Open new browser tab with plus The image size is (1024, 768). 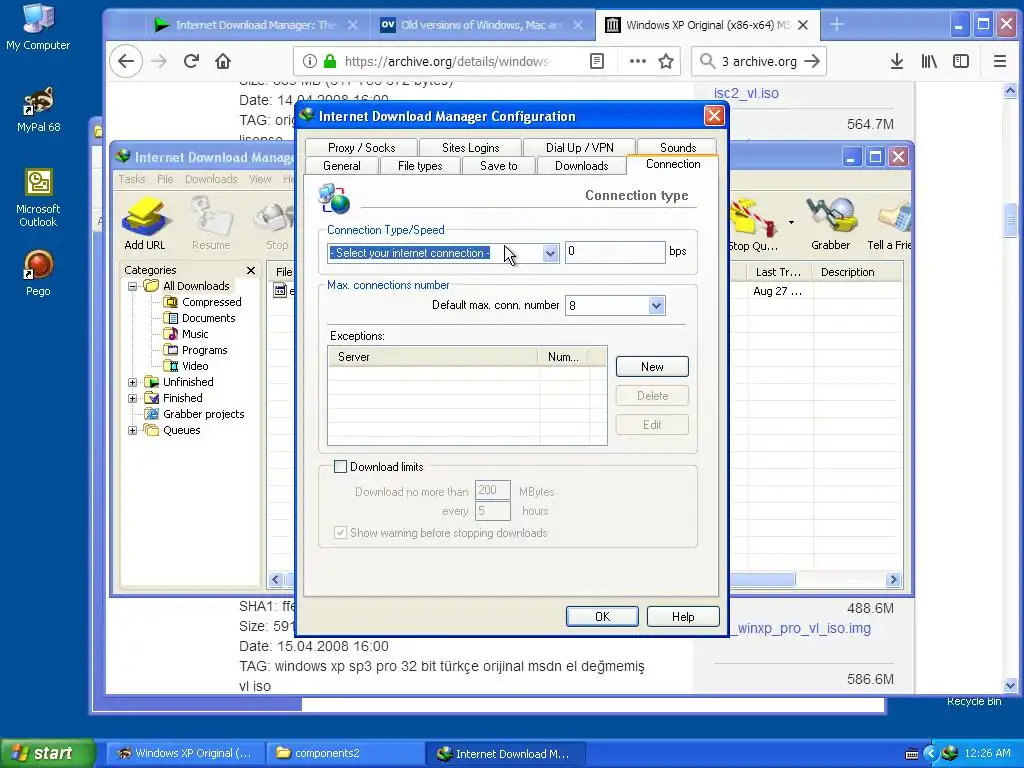click(x=837, y=25)
